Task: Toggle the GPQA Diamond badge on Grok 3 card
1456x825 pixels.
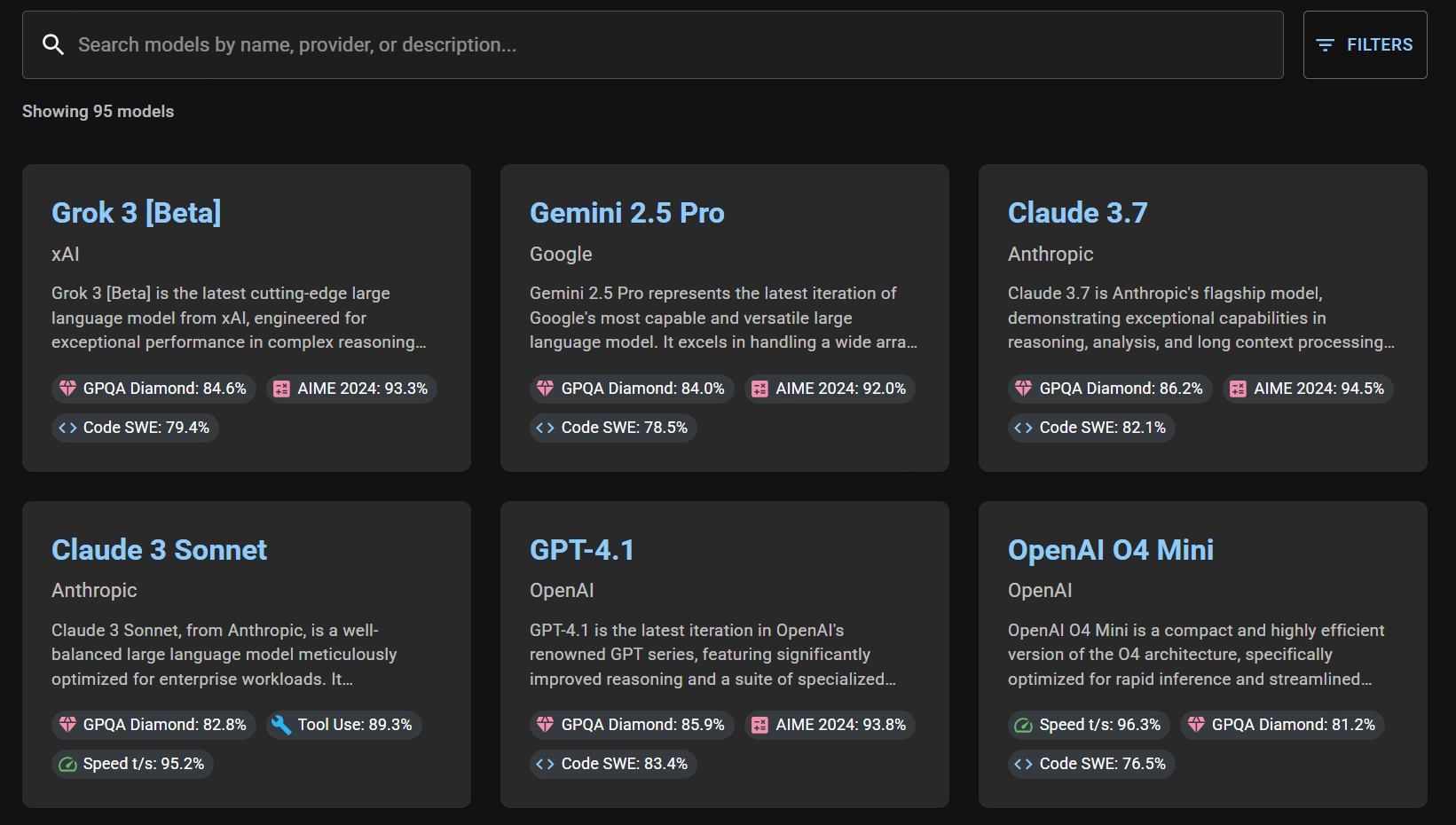Action: [x=153, y=388]
